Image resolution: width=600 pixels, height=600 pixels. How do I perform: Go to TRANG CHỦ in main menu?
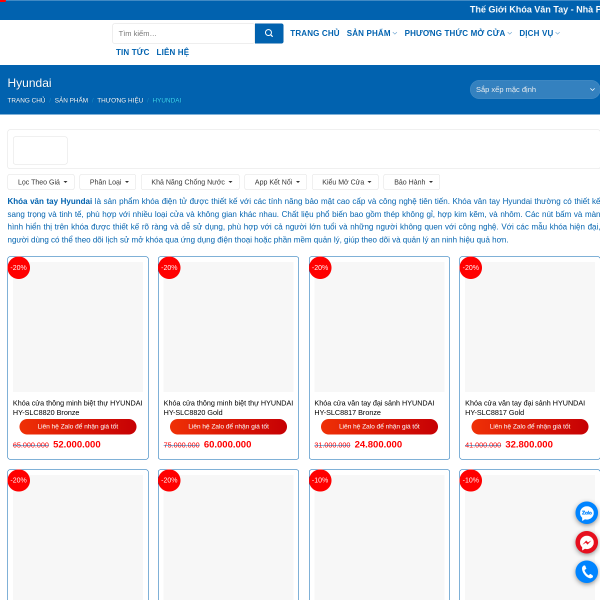pyautogui.click(x=315, y=33)
